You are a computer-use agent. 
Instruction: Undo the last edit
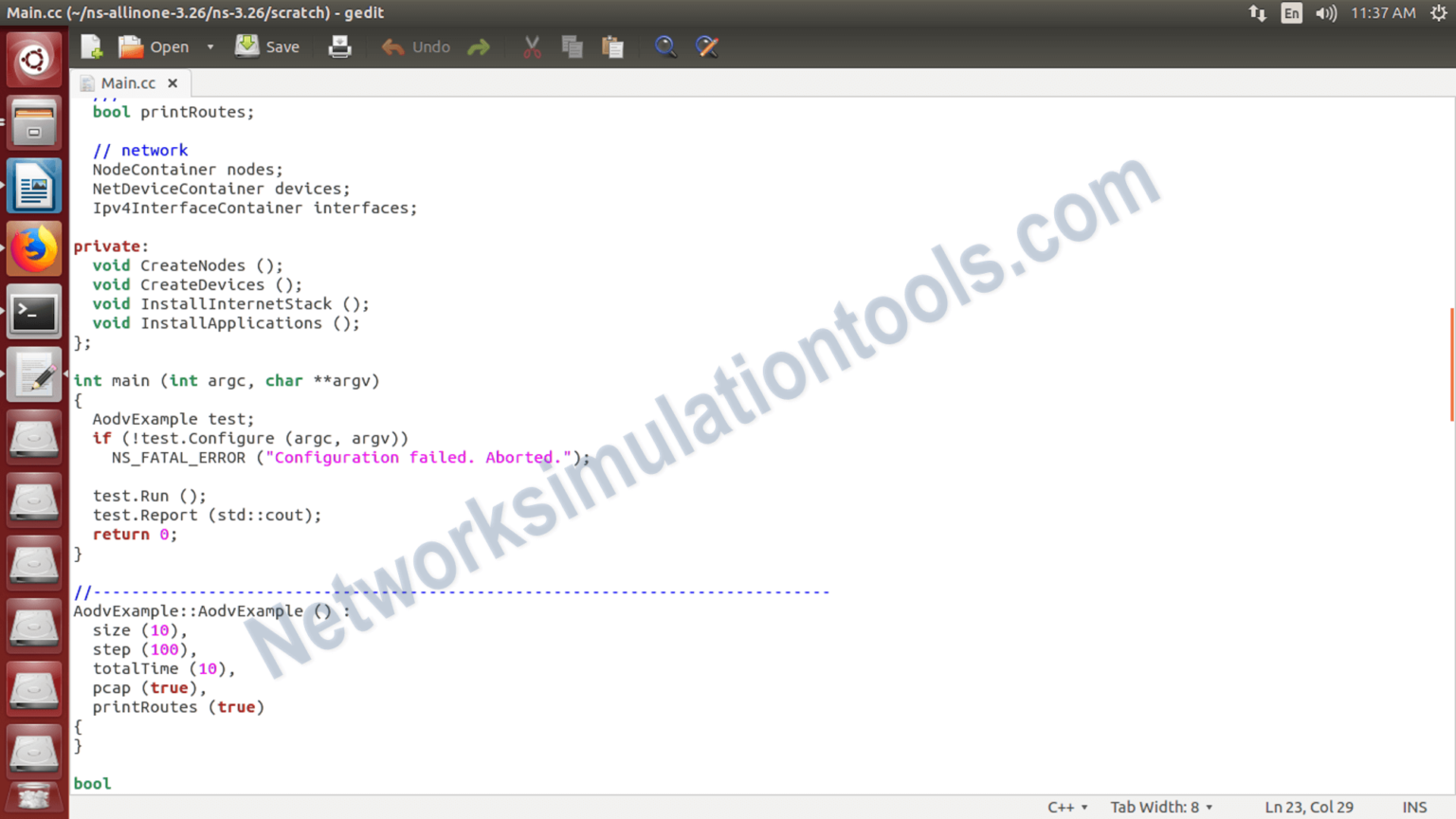[414, 45]
